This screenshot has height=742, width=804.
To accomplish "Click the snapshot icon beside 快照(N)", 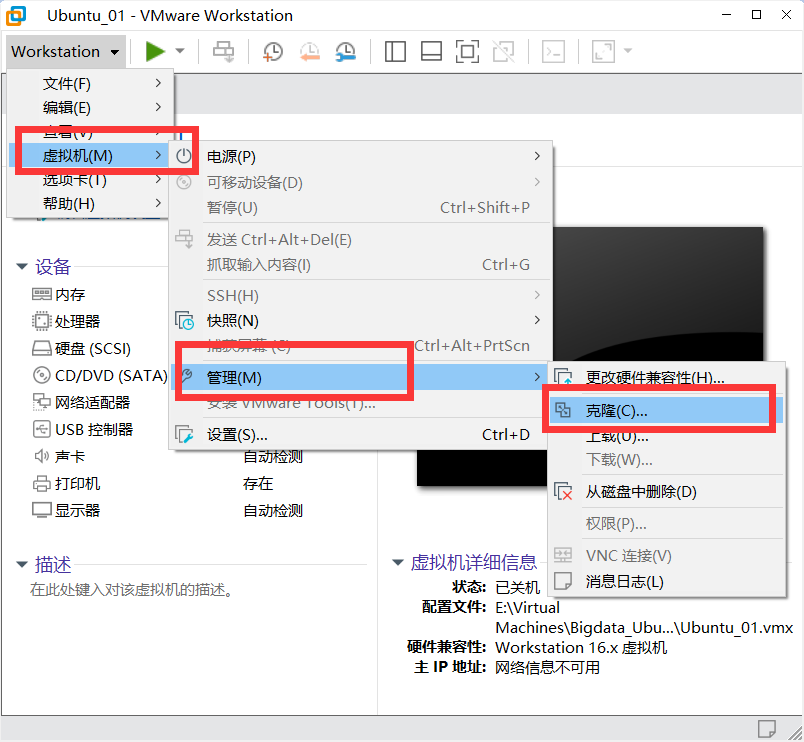I will click(184, 320).
